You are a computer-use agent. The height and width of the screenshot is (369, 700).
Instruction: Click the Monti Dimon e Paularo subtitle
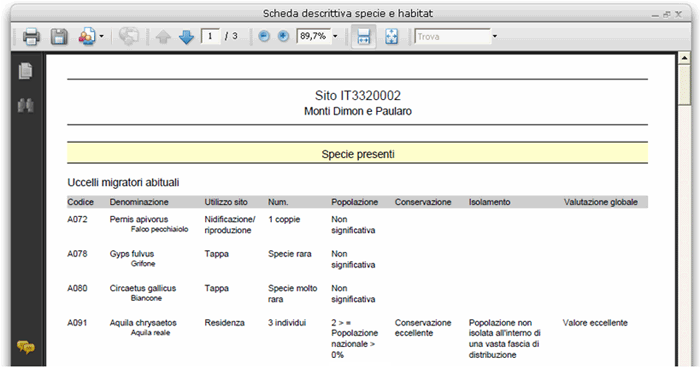click(358, 111)
